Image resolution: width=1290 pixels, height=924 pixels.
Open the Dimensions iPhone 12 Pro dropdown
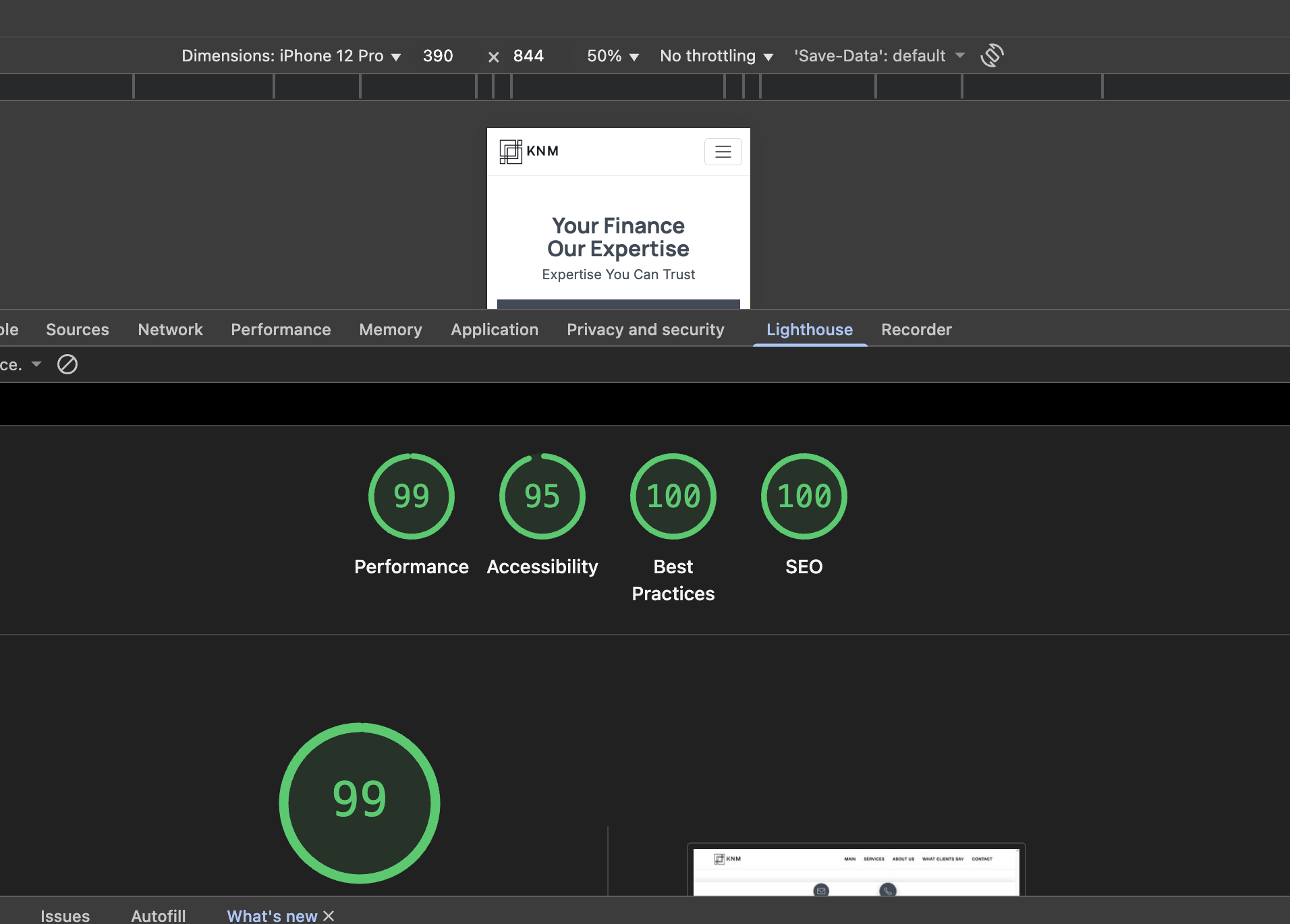[x=291, y=56]
